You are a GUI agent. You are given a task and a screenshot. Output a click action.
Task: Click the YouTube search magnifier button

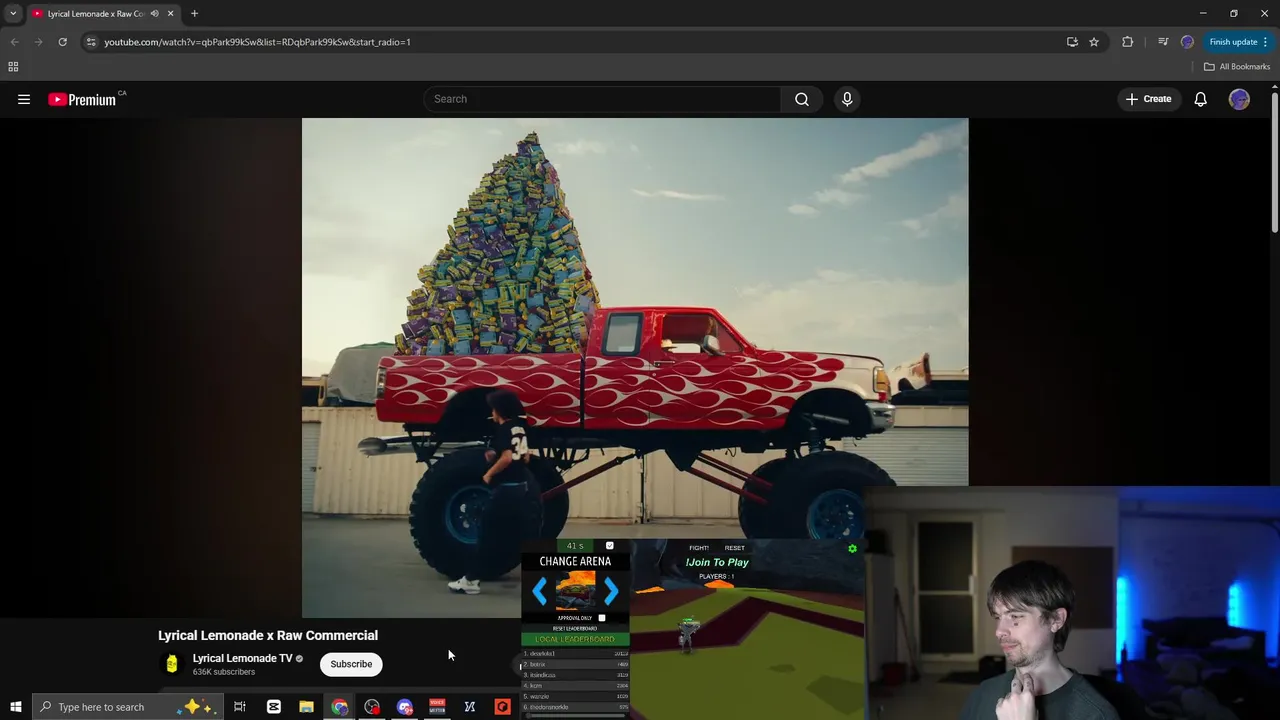(802, 99)
